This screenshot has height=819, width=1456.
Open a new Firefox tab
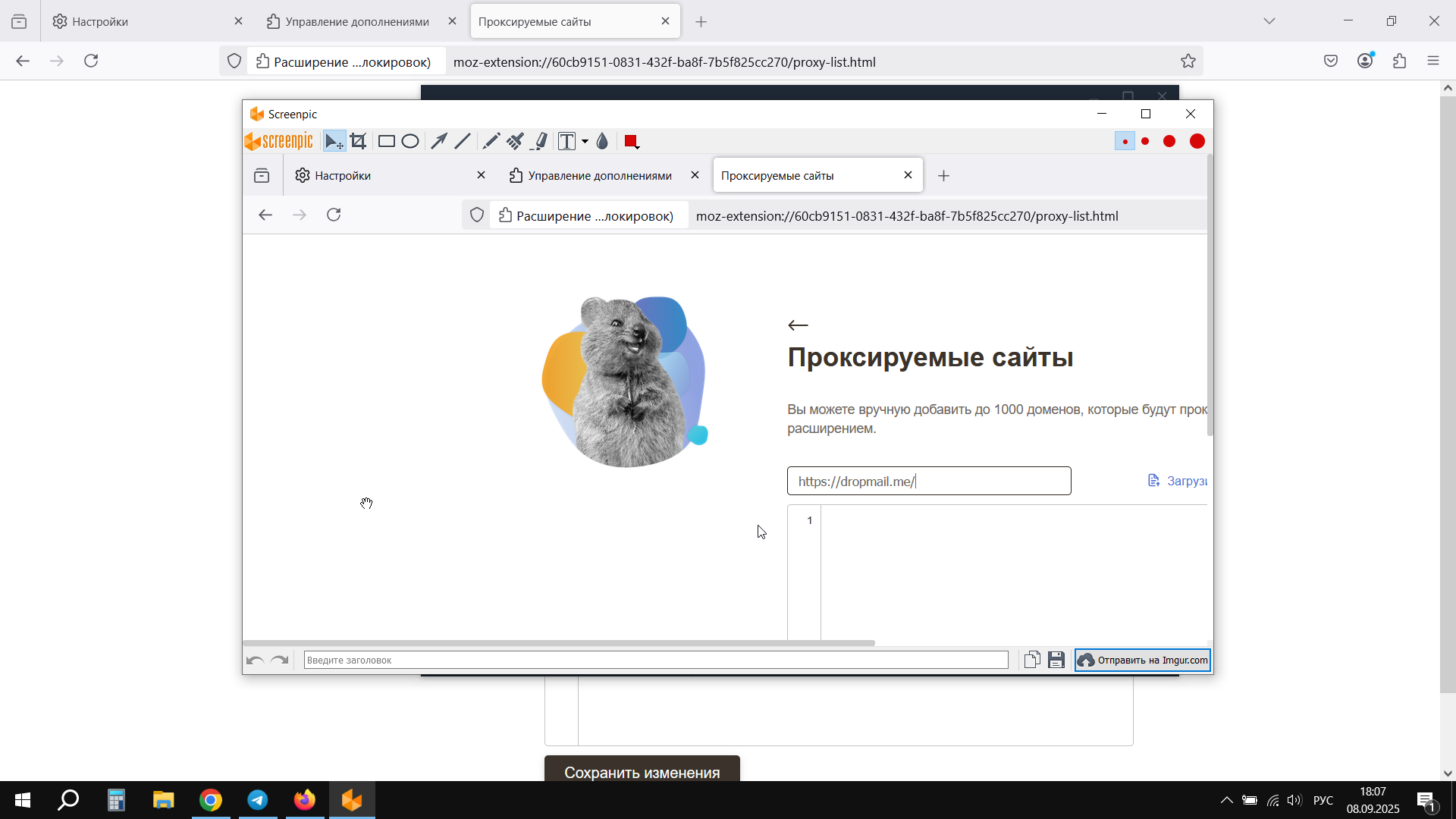(701, 22)
